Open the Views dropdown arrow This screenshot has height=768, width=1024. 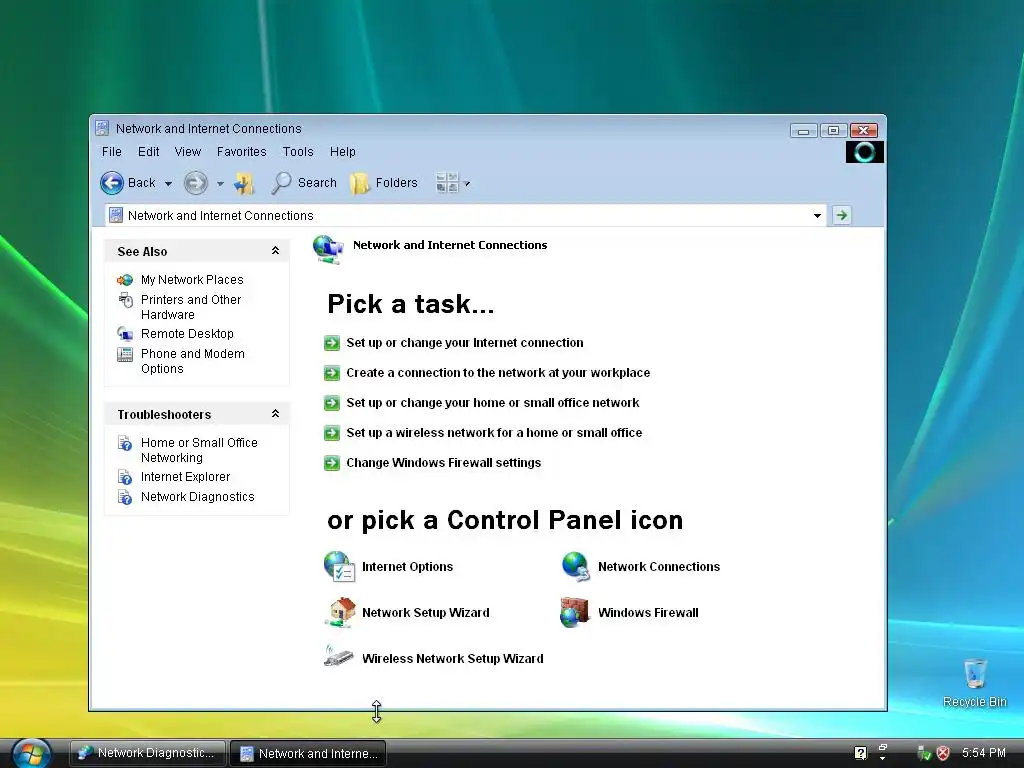coord(467,184)
